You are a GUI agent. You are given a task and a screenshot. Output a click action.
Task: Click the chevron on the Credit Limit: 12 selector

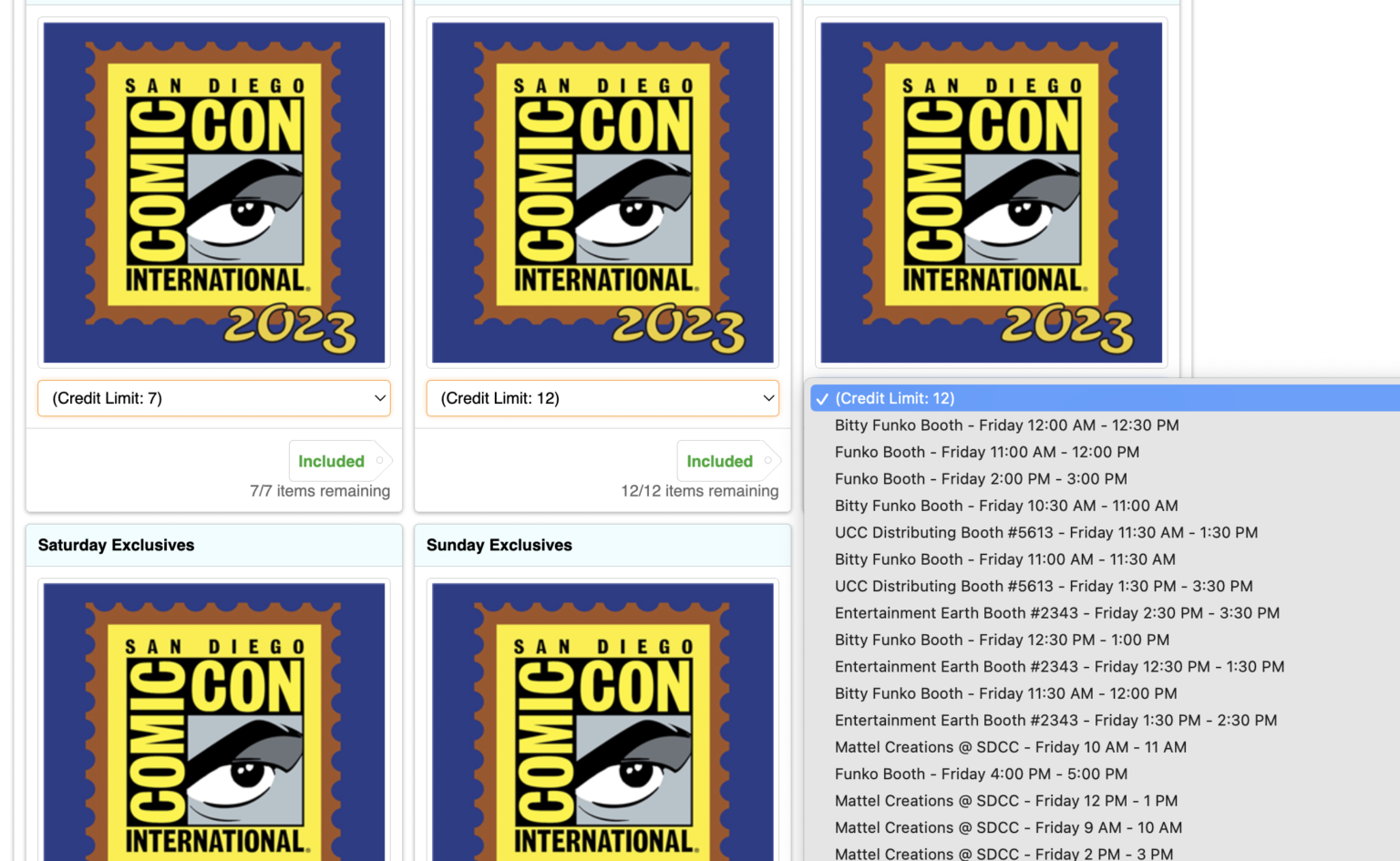(x=768, y=398)
